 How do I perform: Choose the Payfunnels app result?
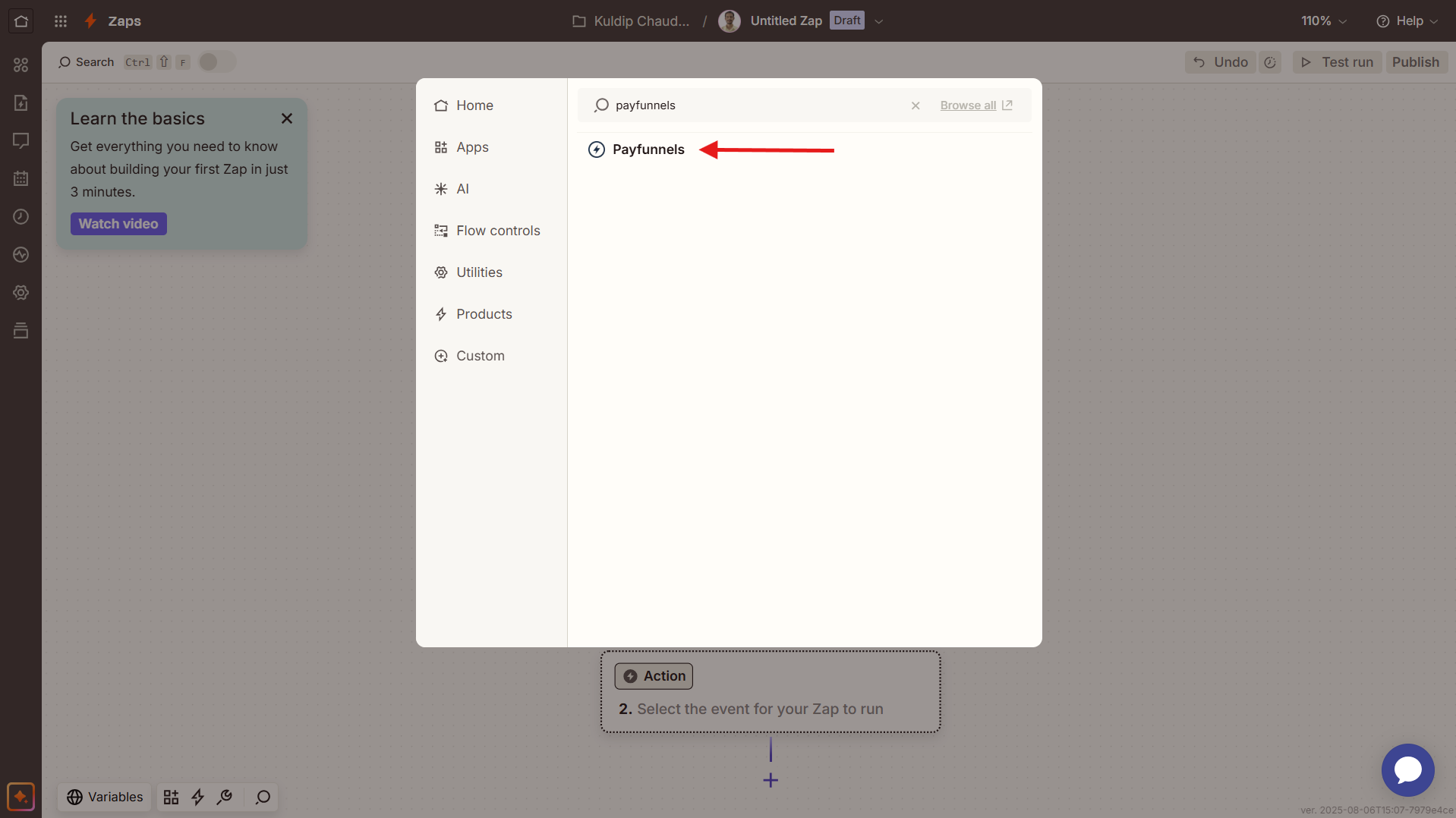637,149
